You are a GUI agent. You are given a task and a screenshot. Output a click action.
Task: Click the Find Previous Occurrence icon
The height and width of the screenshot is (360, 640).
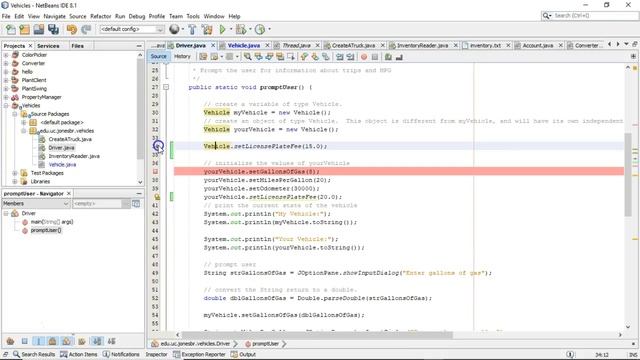258,57
